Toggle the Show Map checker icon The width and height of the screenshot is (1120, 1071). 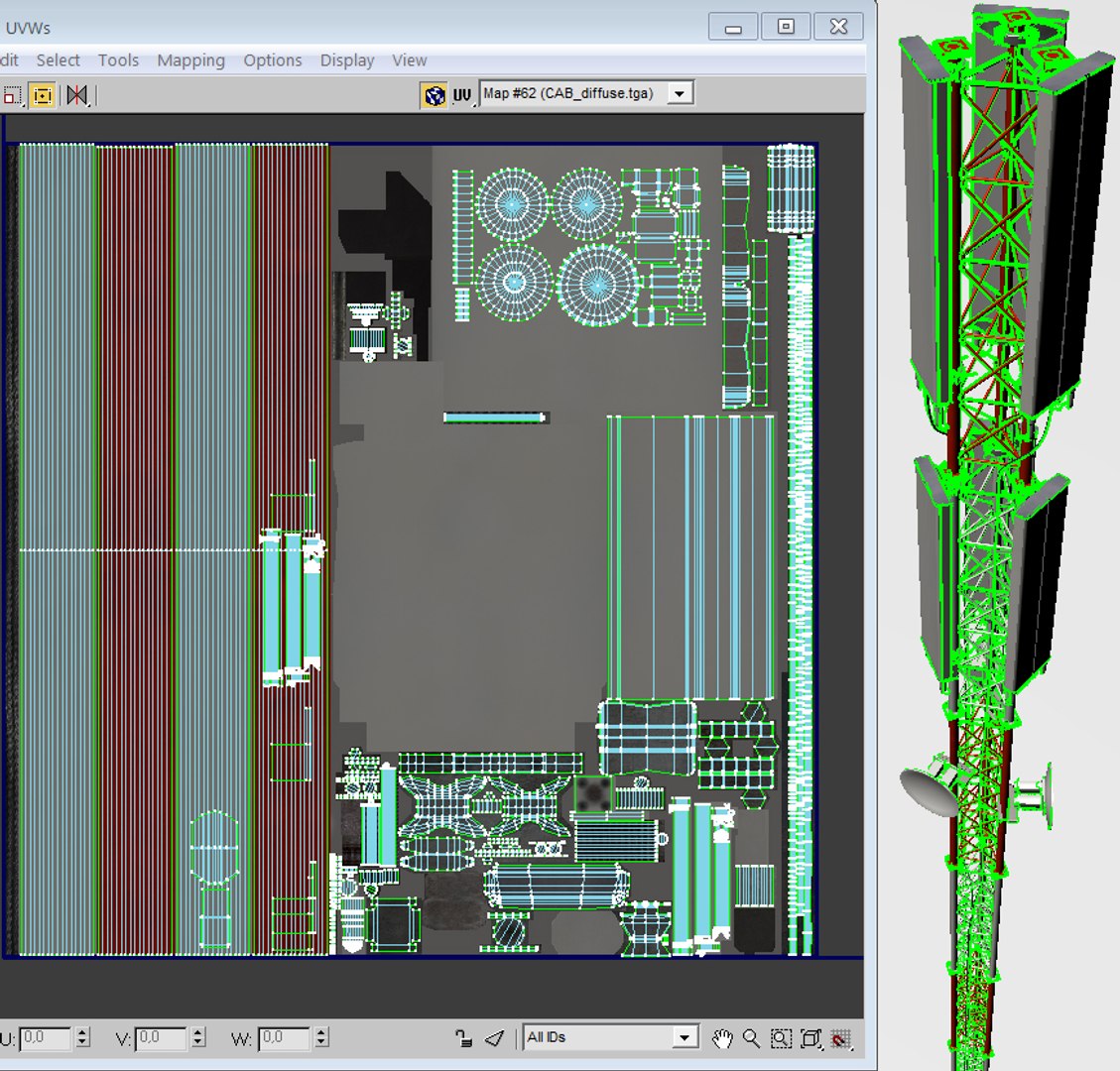pos(435,95)
